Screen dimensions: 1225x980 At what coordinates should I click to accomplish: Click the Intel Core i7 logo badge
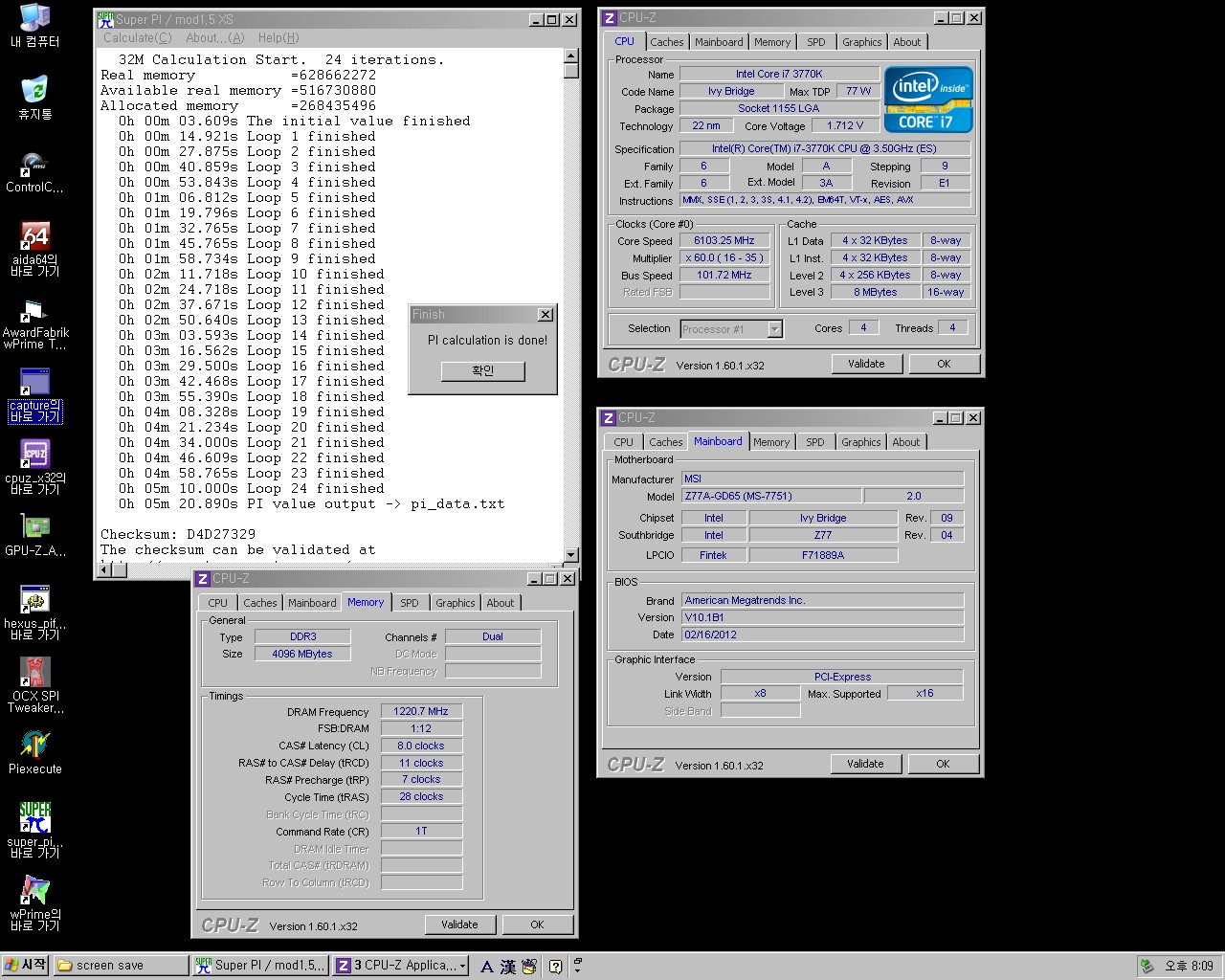coord(927,99)
